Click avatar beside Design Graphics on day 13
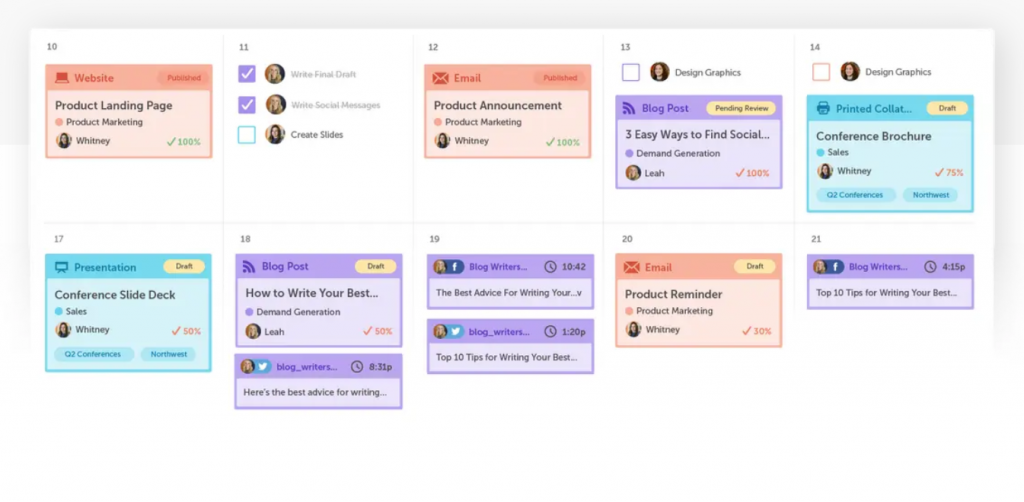 [x=660, y=72]
